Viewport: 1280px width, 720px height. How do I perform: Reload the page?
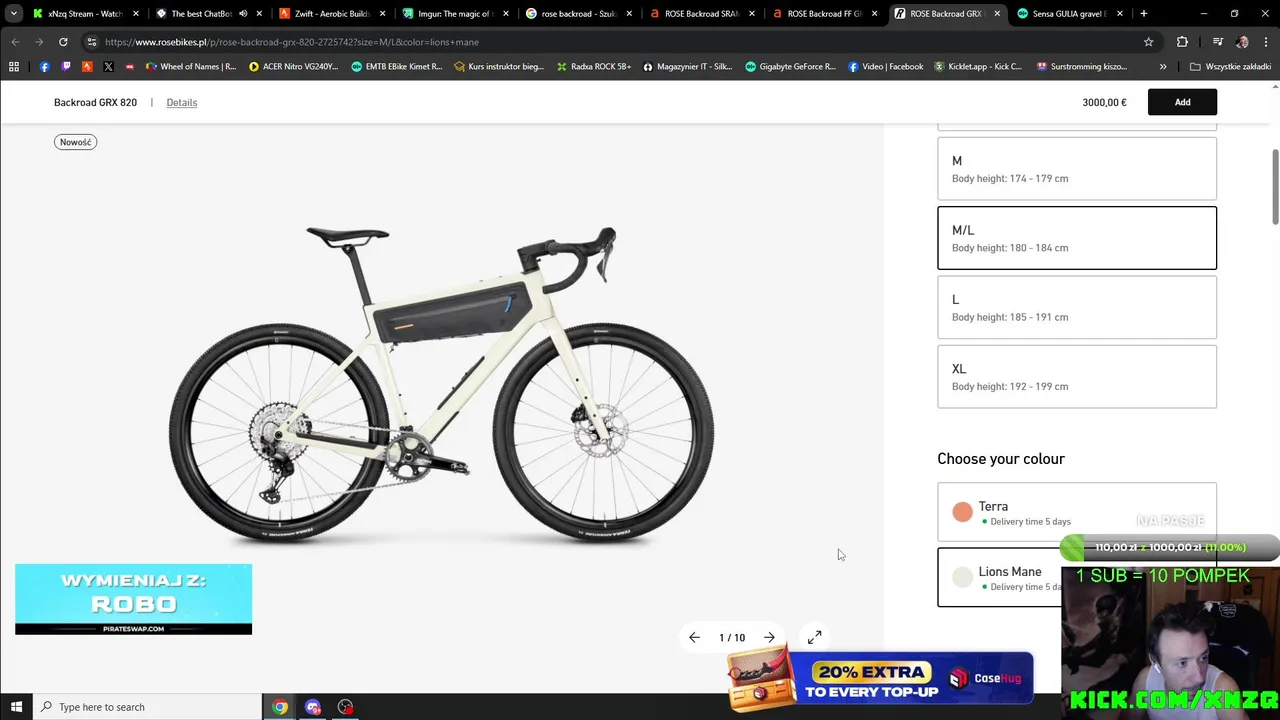click(63, 42)
